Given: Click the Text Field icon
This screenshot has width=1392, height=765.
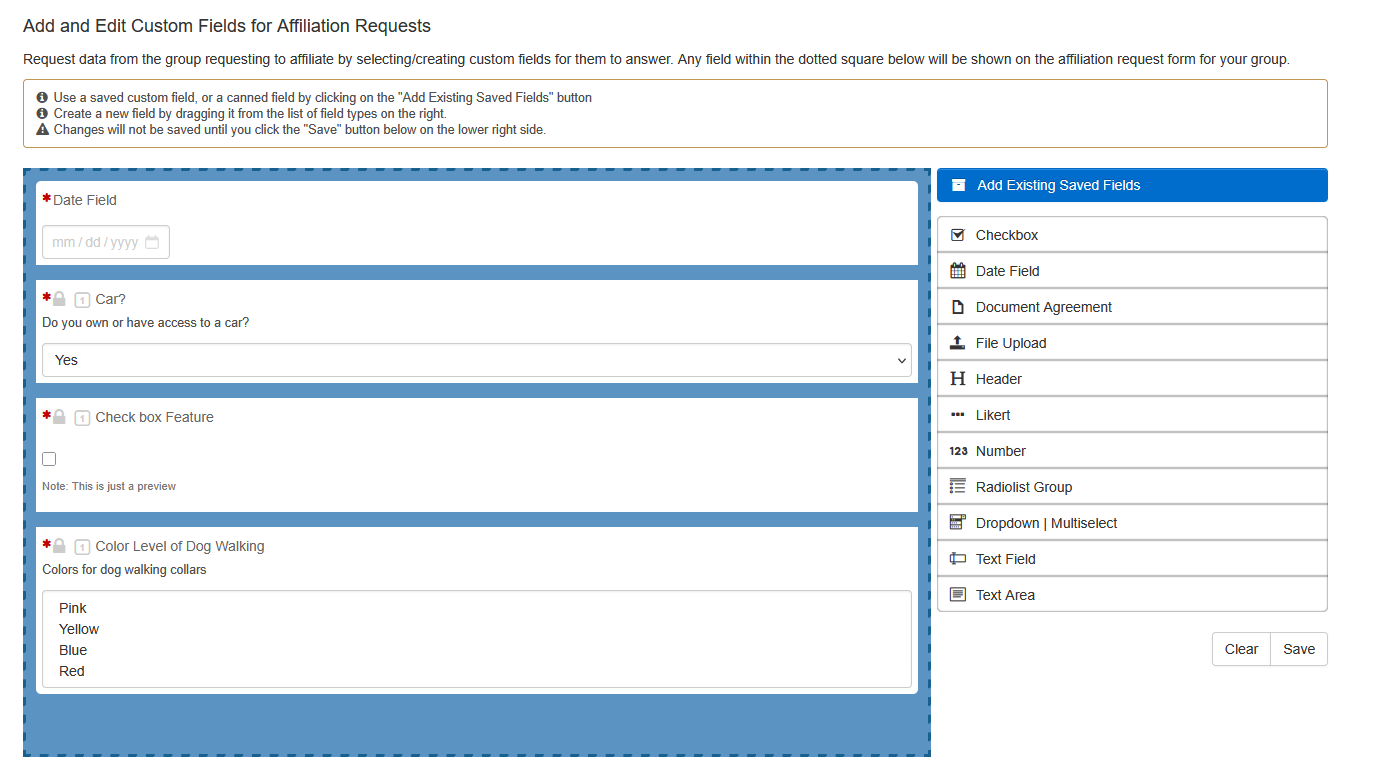Looking at the screenshot, I should pos(957,559).
